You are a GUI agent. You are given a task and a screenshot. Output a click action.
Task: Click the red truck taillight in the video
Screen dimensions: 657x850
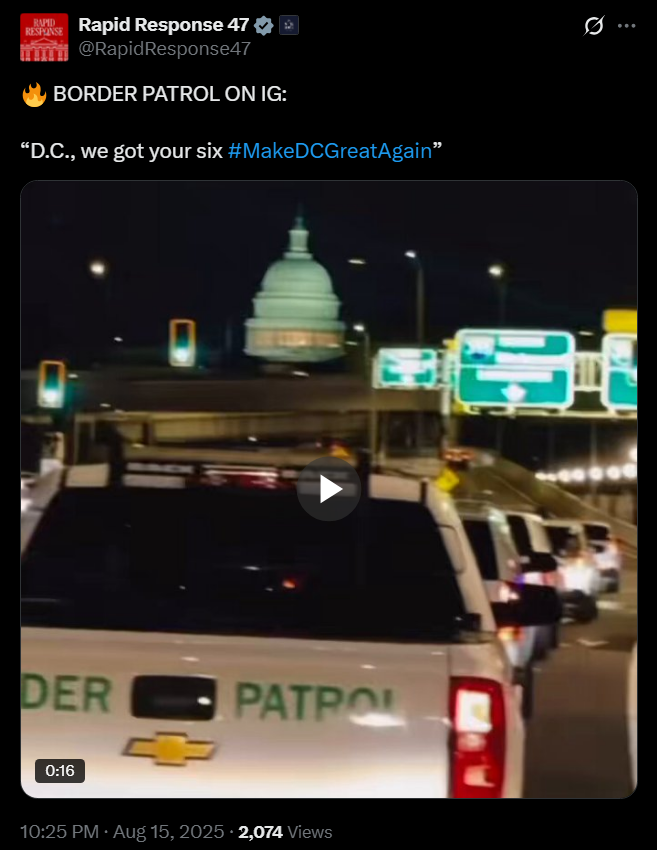[479, 736]
